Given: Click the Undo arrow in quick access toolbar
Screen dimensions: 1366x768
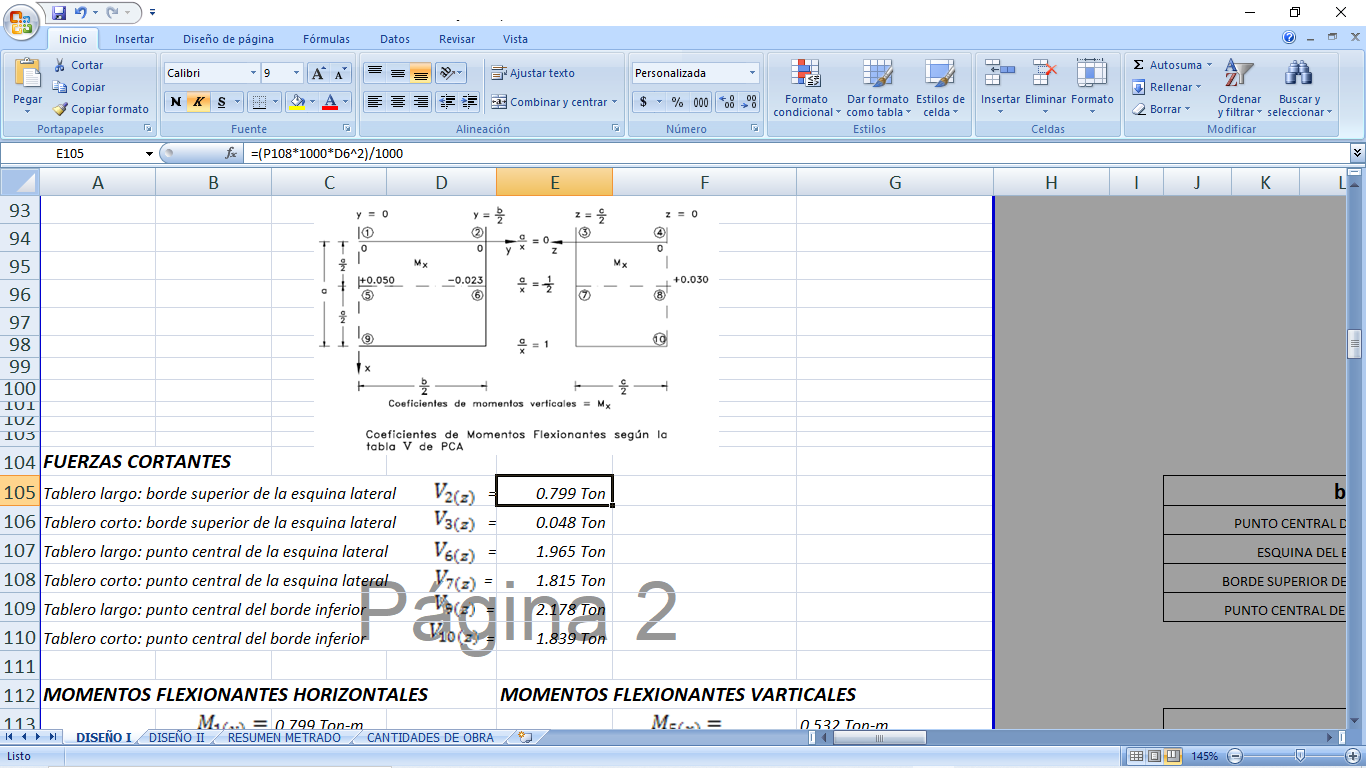Looking at the screenshot, I should (x=82, y=13).
